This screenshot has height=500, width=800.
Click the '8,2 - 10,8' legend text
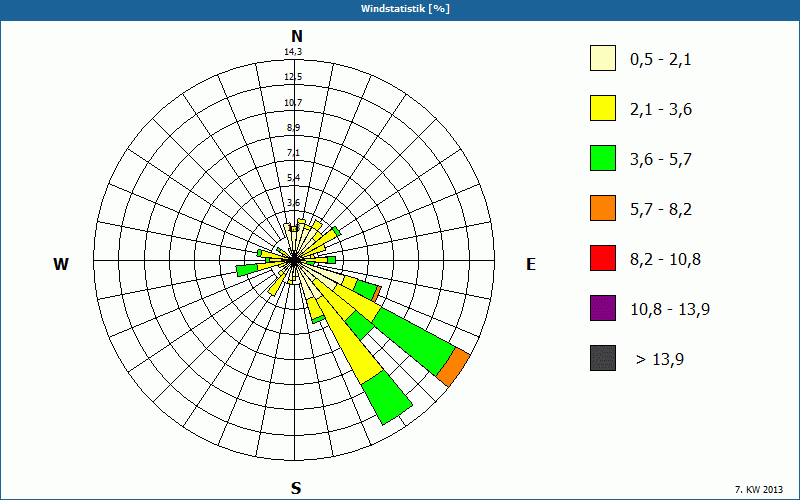point(665,260)
